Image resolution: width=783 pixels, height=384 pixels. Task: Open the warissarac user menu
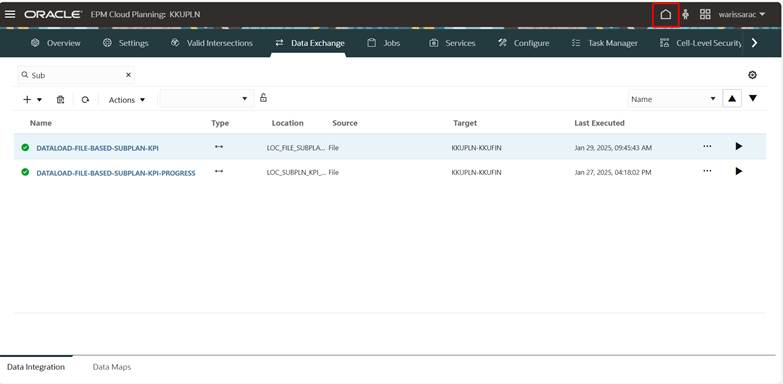click(x=742, y=14)
